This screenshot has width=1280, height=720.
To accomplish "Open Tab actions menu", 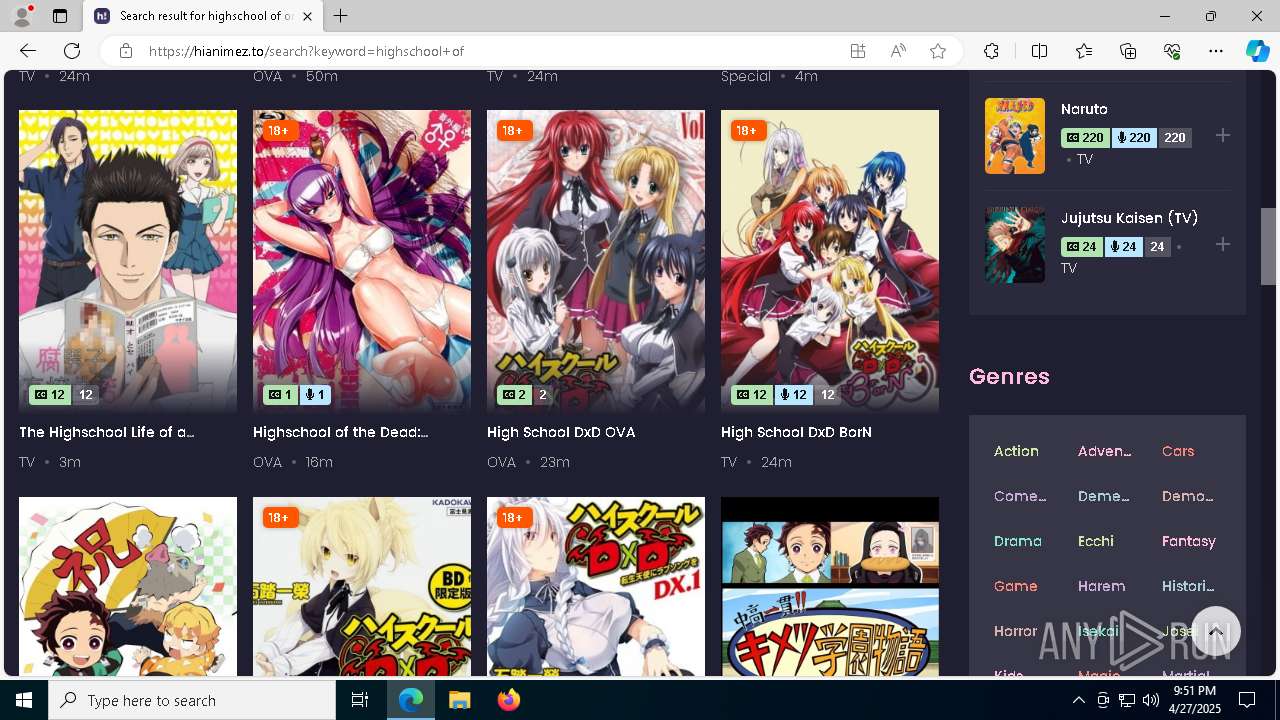I will [60, 16].
